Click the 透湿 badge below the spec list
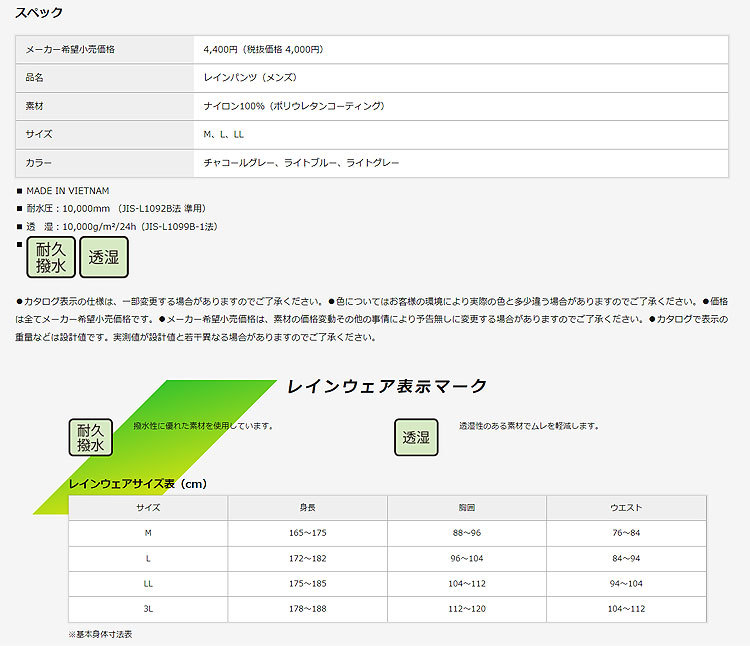Screen dimensions: 750x646 (x=104, y=258)
